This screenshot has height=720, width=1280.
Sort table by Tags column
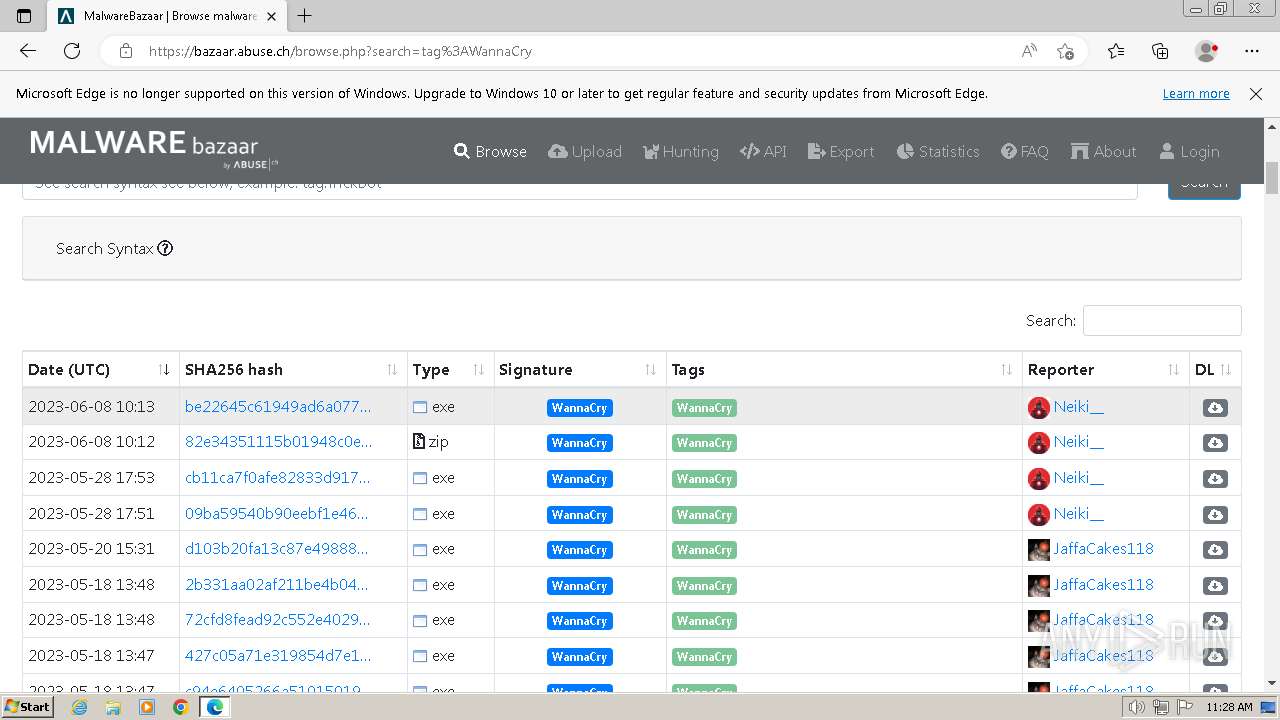tap(844, 369)
